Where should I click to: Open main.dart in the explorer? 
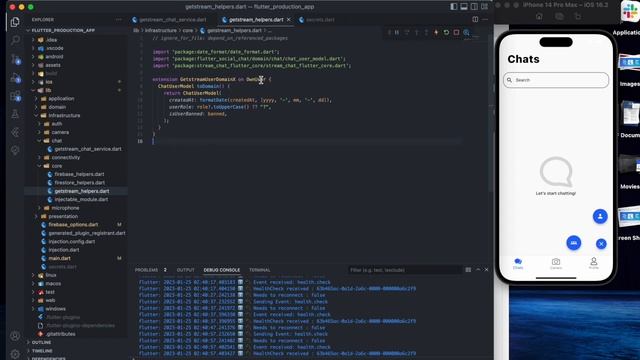[59, 258]
